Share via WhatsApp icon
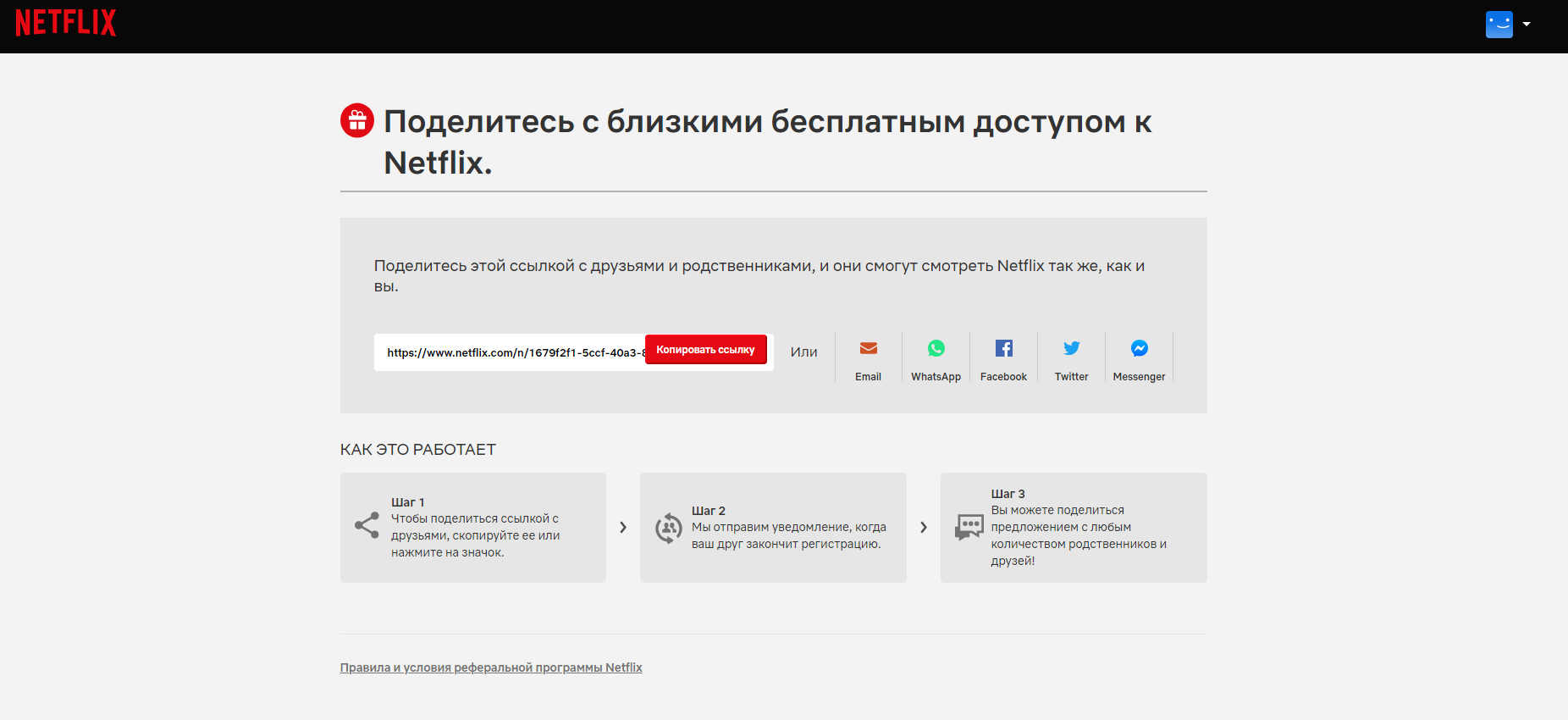This screenshot has height=720, width=1568. pos(936,348)
